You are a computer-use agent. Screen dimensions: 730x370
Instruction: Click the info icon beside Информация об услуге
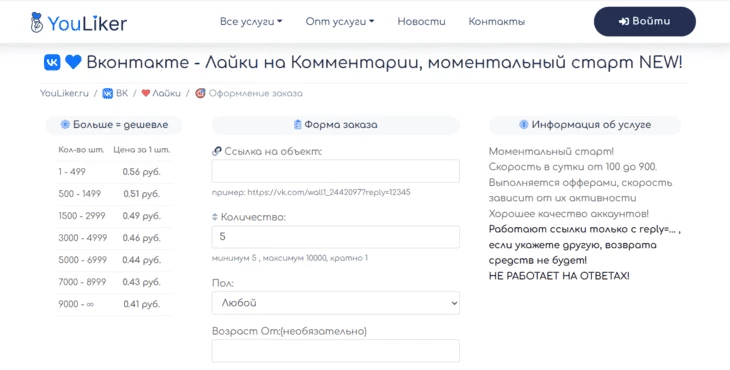(524, 125)
